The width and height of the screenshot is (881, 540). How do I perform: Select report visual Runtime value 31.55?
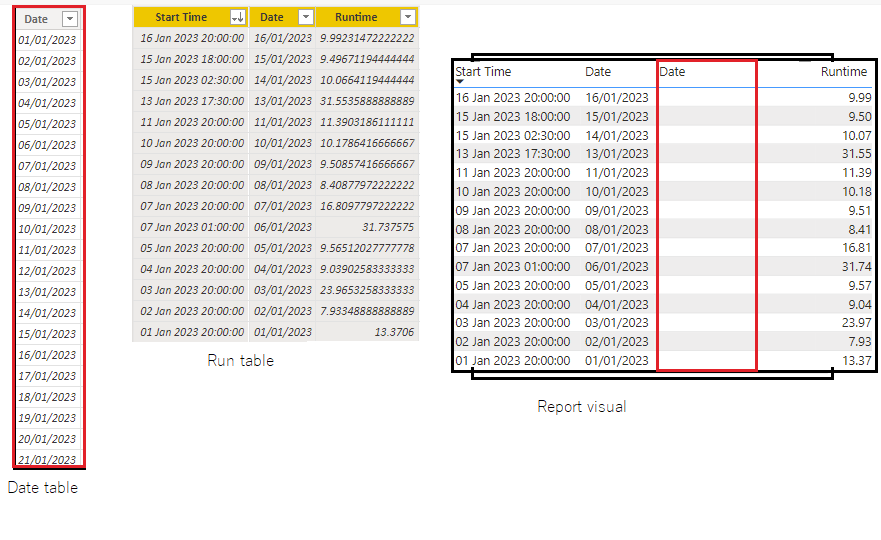[x=856, y=154]
